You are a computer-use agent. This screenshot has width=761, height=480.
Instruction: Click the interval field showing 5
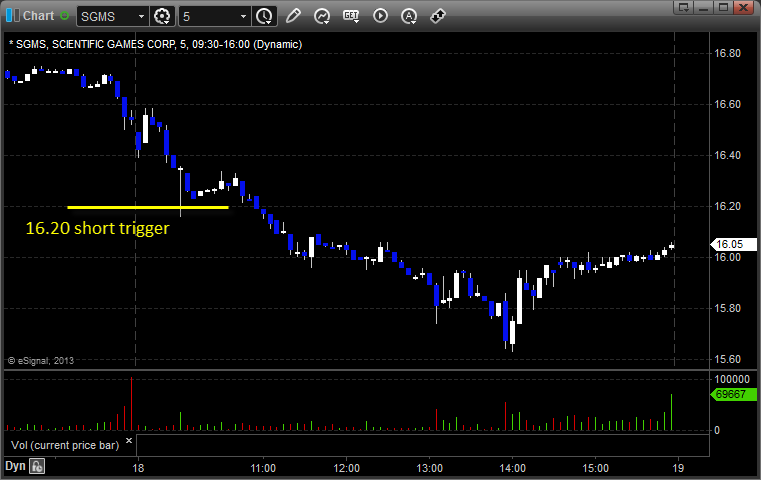pos(209,17)
